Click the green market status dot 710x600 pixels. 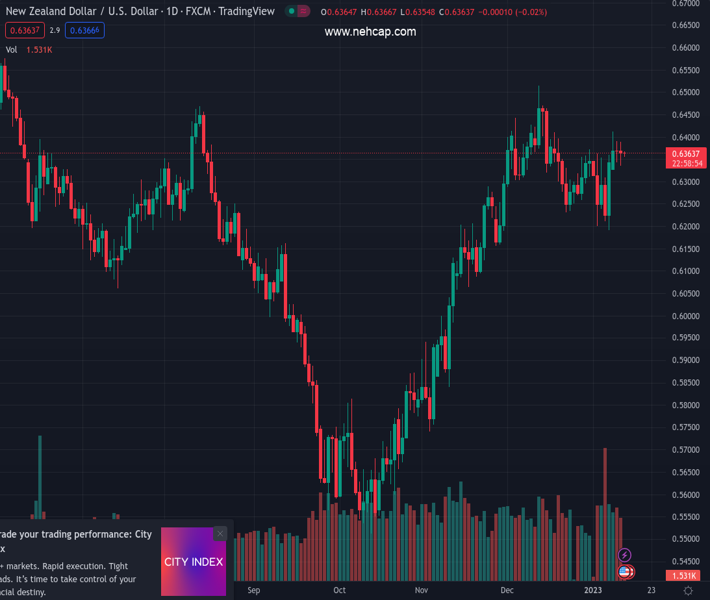[291, 11]
